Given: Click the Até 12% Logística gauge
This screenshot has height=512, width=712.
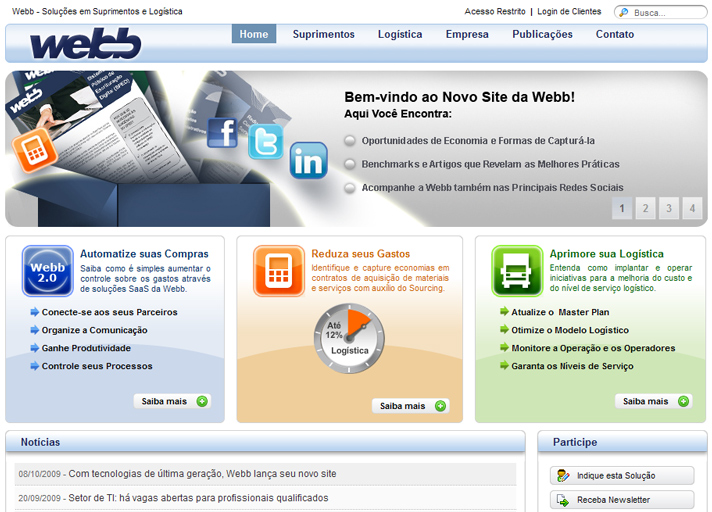Looking at the screenshot, I should click(349, 339).
